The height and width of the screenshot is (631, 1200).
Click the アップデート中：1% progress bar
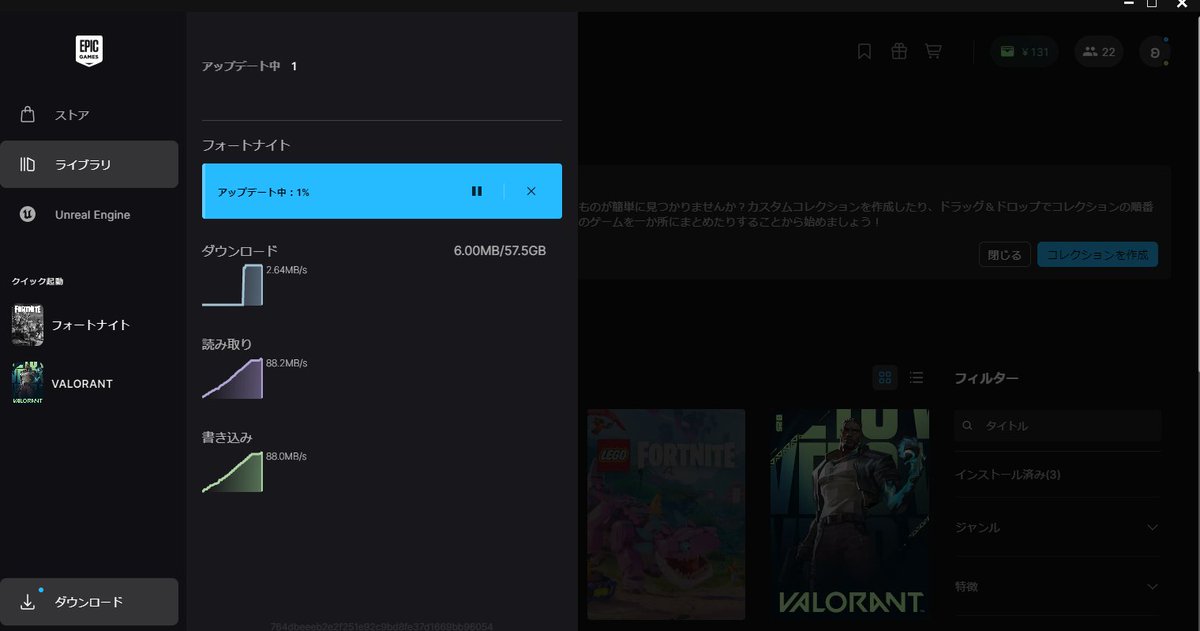382,191
